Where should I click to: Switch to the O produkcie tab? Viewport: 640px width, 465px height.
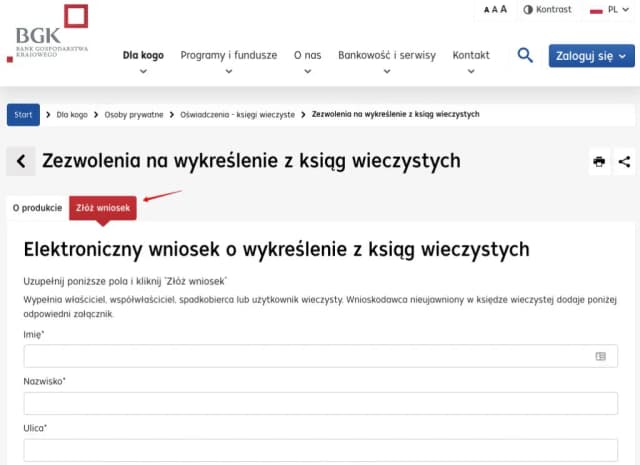[x=36, y=208]
